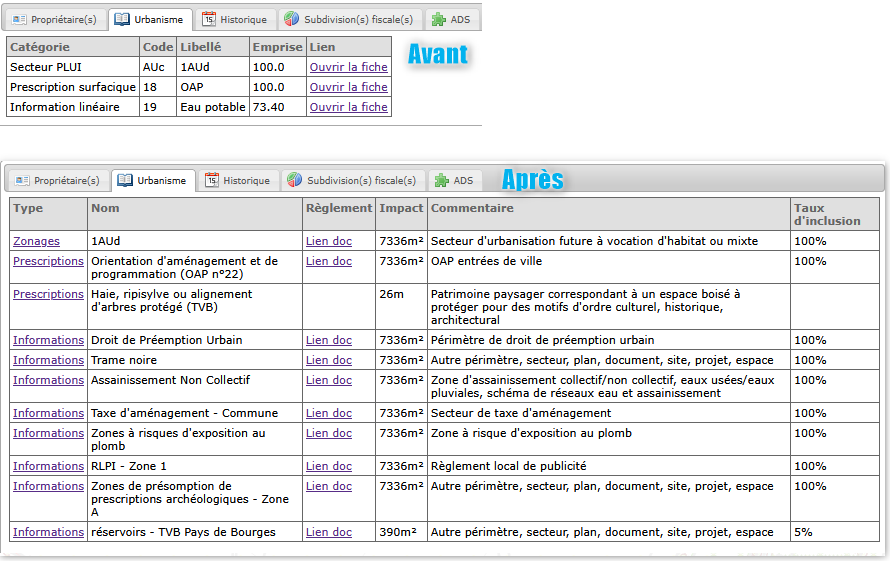The height and width of the screenshot is (561, 890).
Task: Click the Historique calendar icon in the Avant panel
Action: (208, 20)
